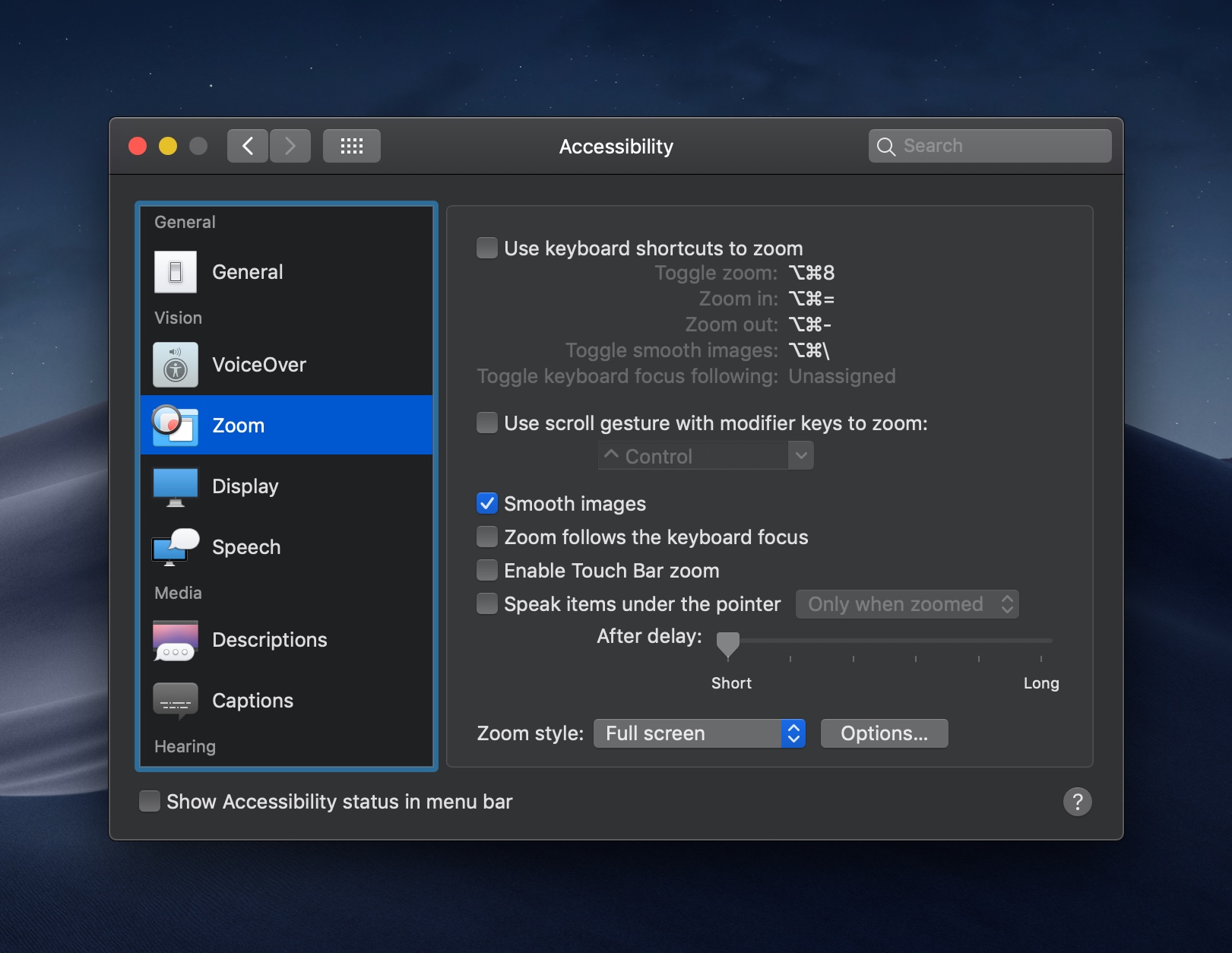Click the Options... button

point(885,733)
